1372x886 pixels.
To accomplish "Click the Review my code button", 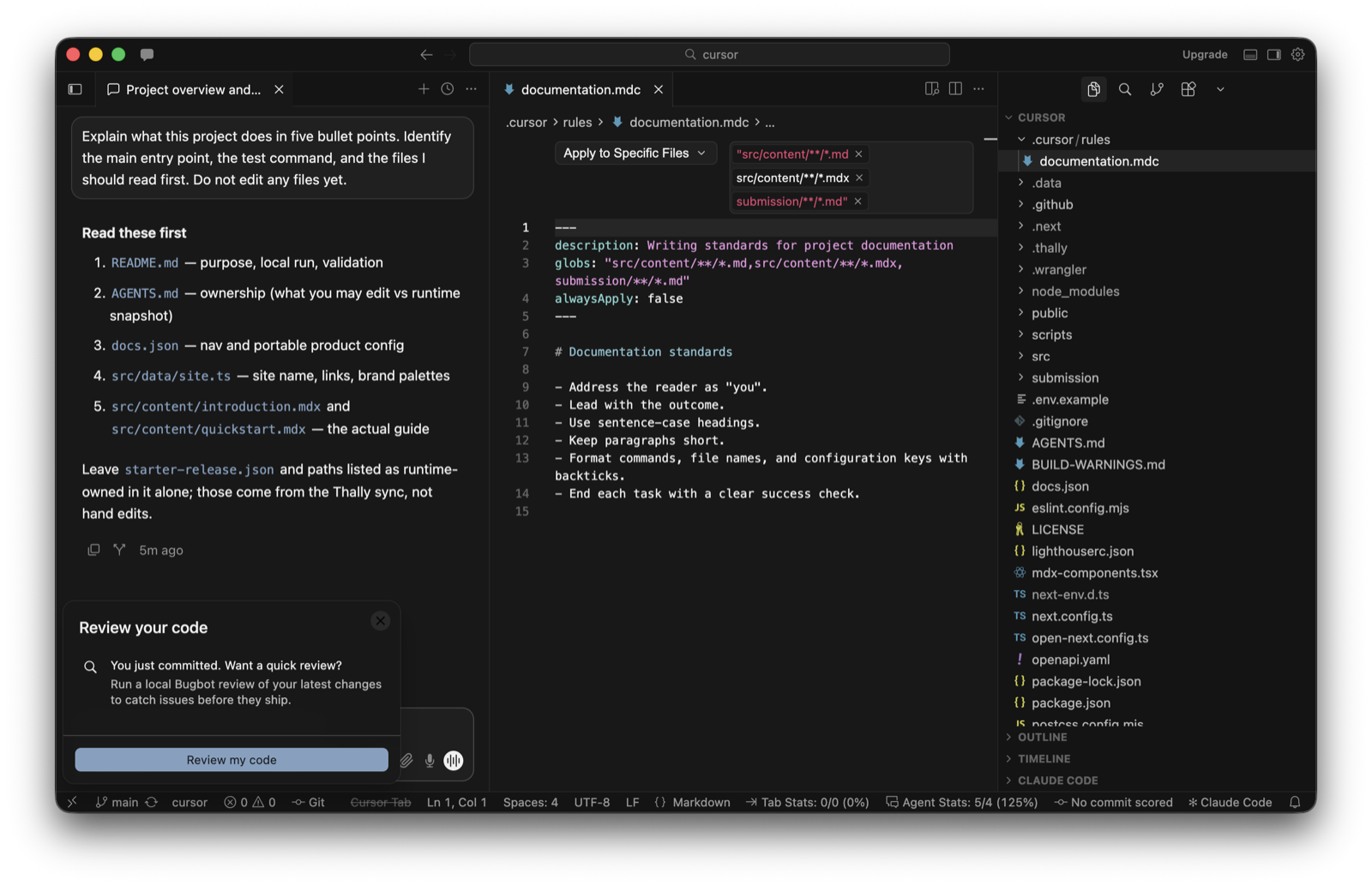I will [232, 760].
